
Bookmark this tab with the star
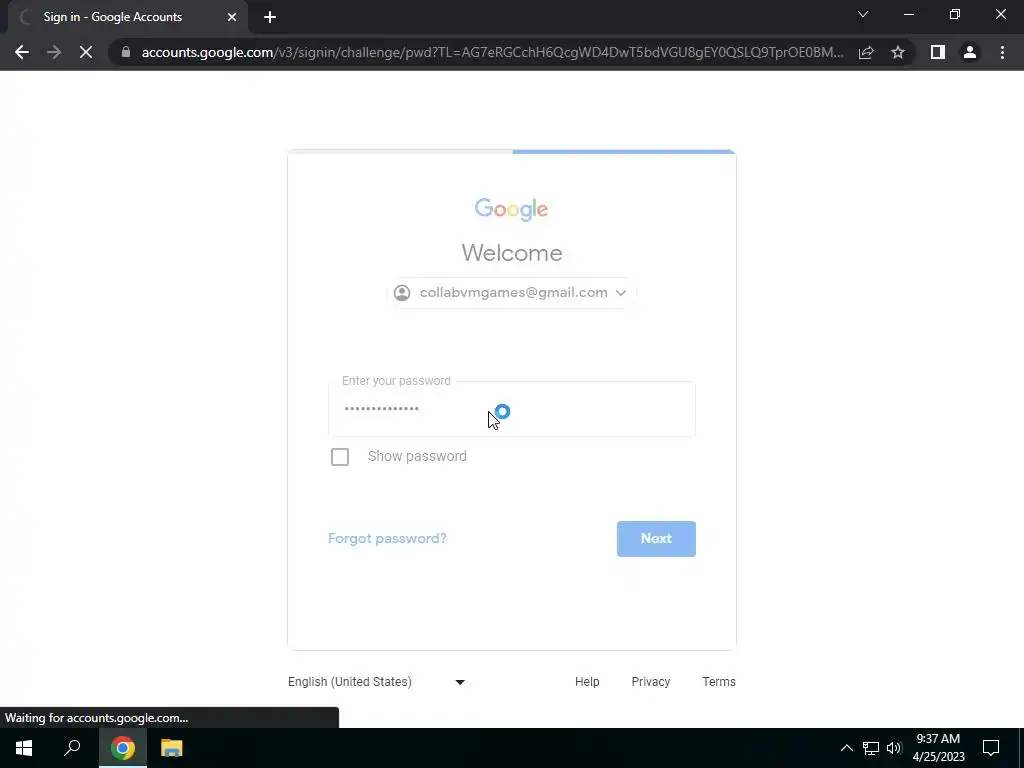tap(898, 52)
